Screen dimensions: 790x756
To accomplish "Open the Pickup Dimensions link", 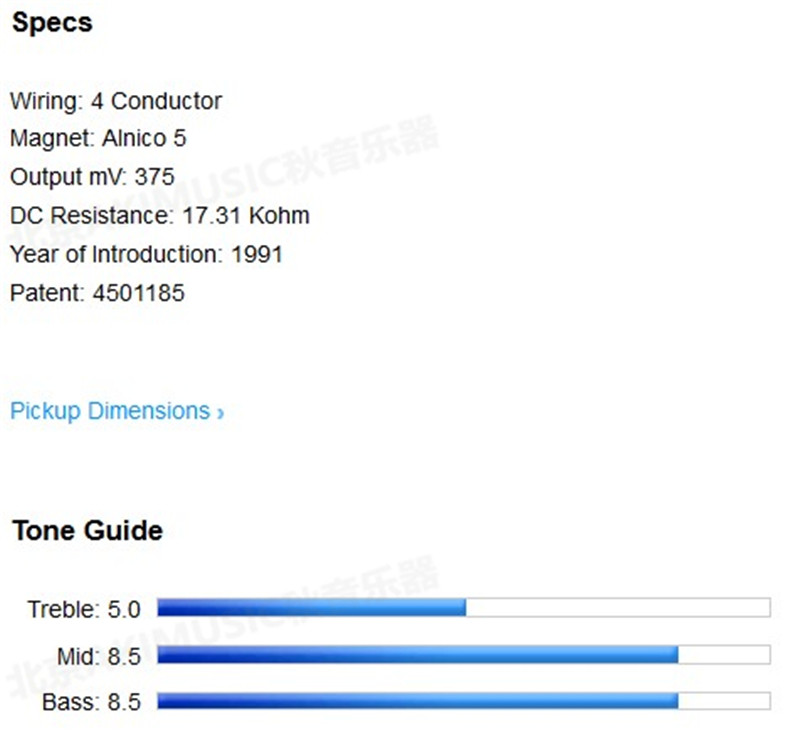I will [109, 411].
